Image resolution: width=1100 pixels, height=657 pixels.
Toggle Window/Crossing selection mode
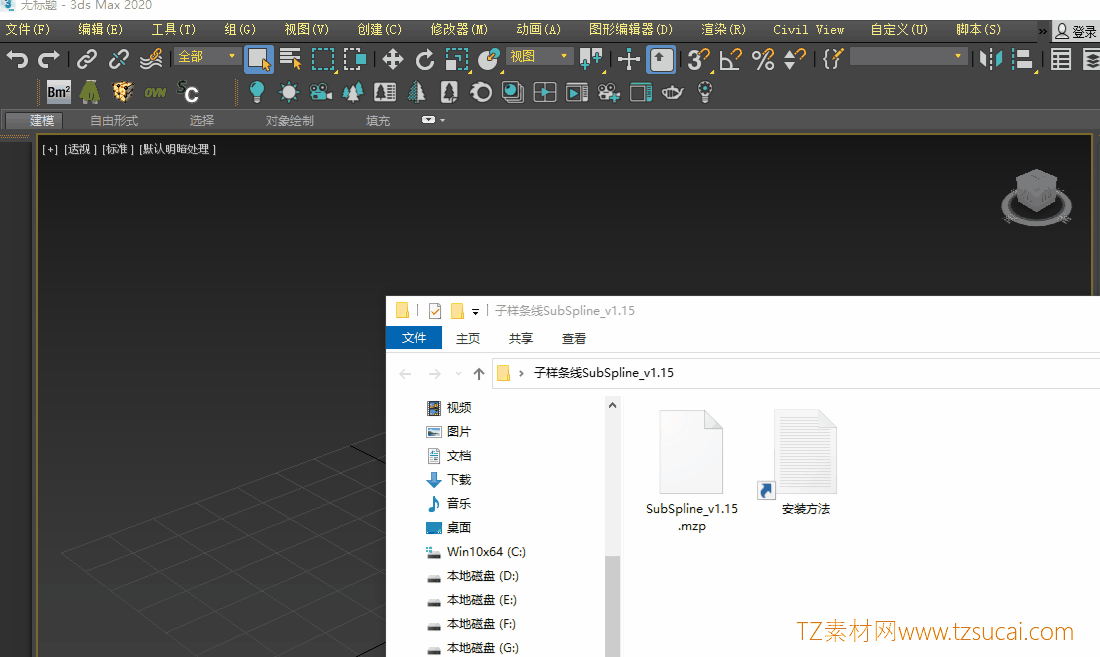pos(355,59)
